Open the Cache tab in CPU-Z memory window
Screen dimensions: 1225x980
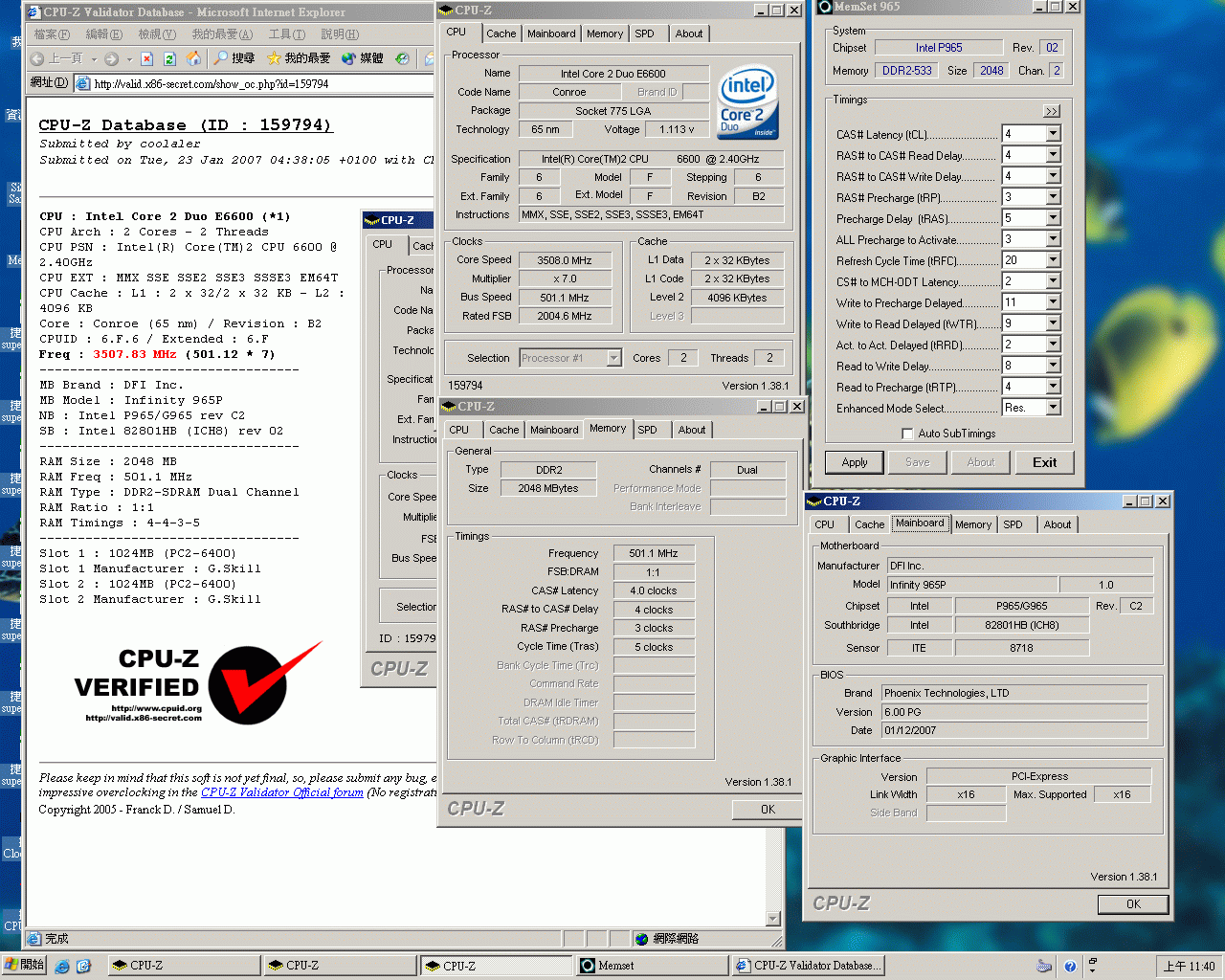[x=503, y=430]
